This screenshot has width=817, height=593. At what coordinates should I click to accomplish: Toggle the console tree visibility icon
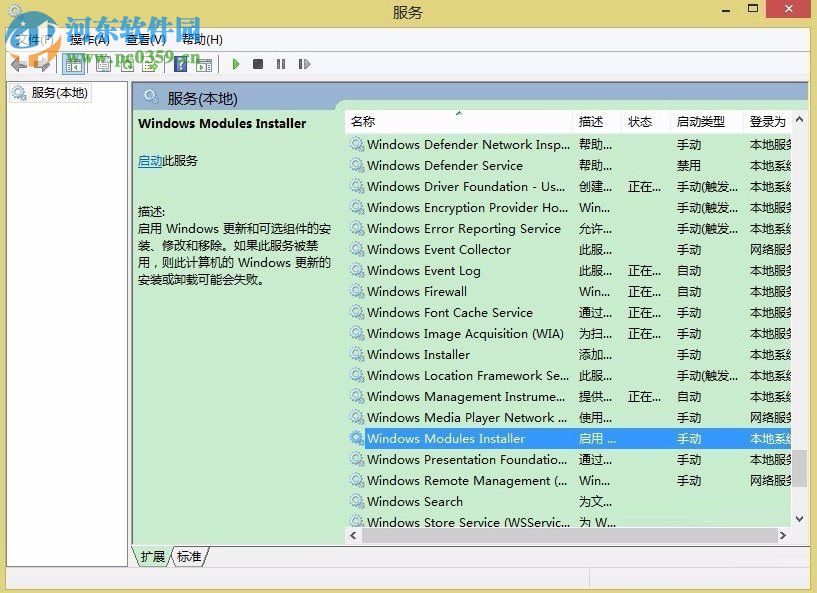(x=73, y=64)
